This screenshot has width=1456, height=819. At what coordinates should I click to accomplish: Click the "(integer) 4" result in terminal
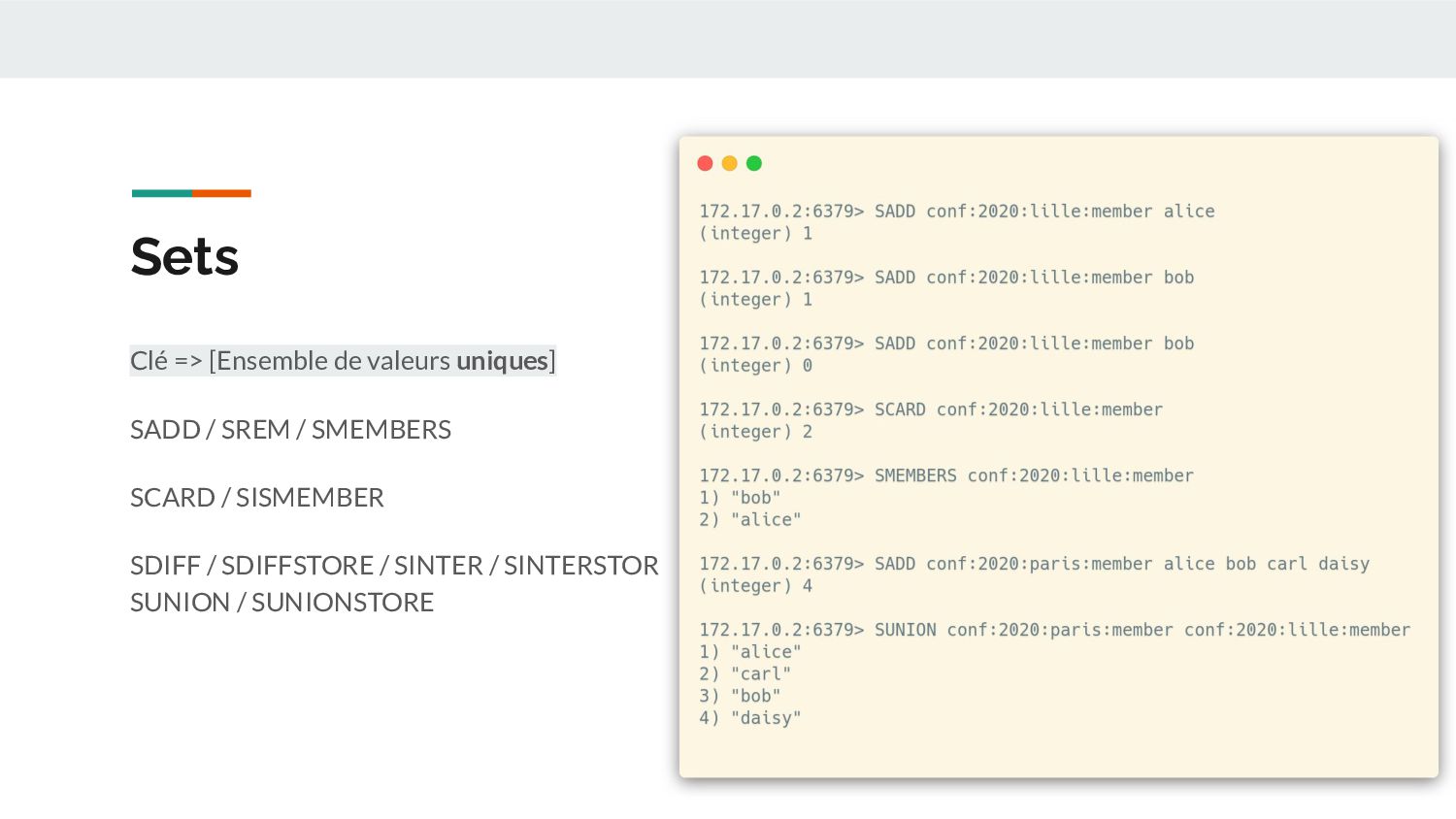[755, 586]
